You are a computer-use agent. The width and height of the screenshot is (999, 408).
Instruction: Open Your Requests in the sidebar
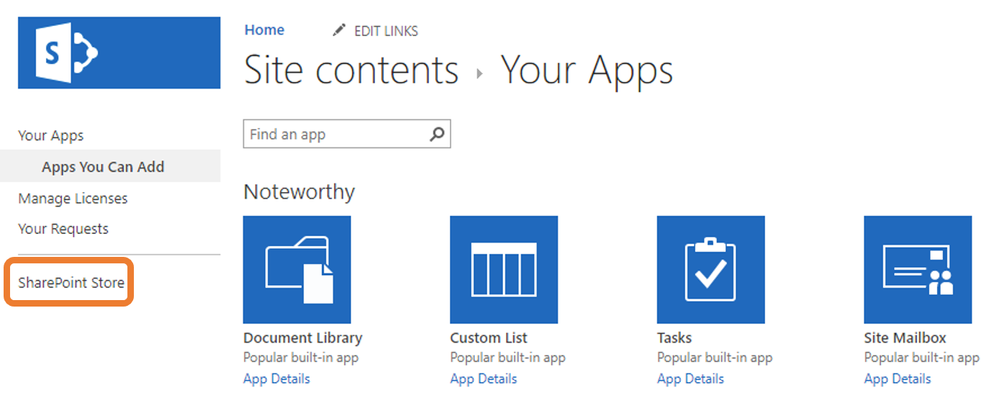63,229
